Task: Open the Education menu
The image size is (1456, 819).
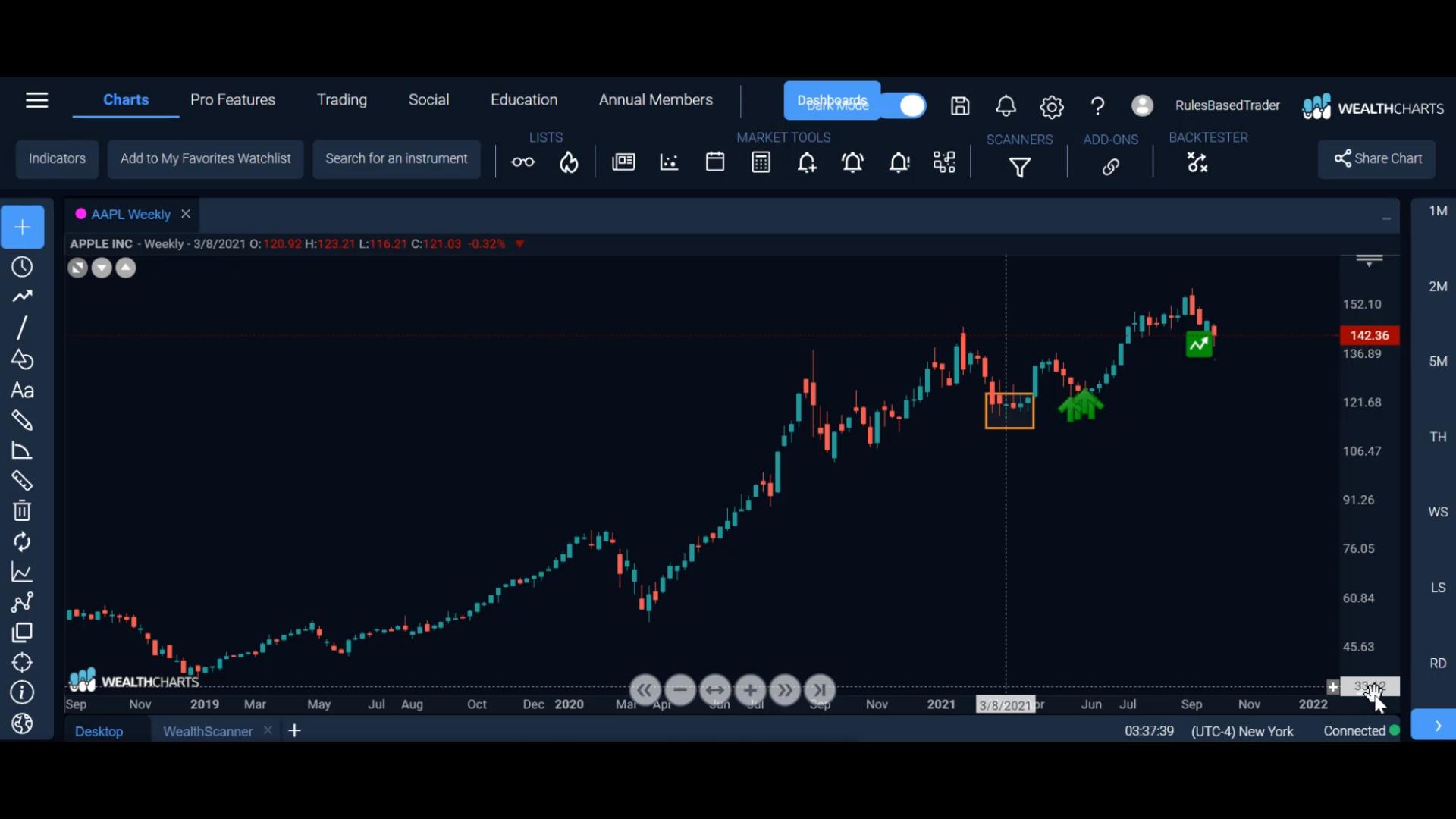Action: (524, 100)
